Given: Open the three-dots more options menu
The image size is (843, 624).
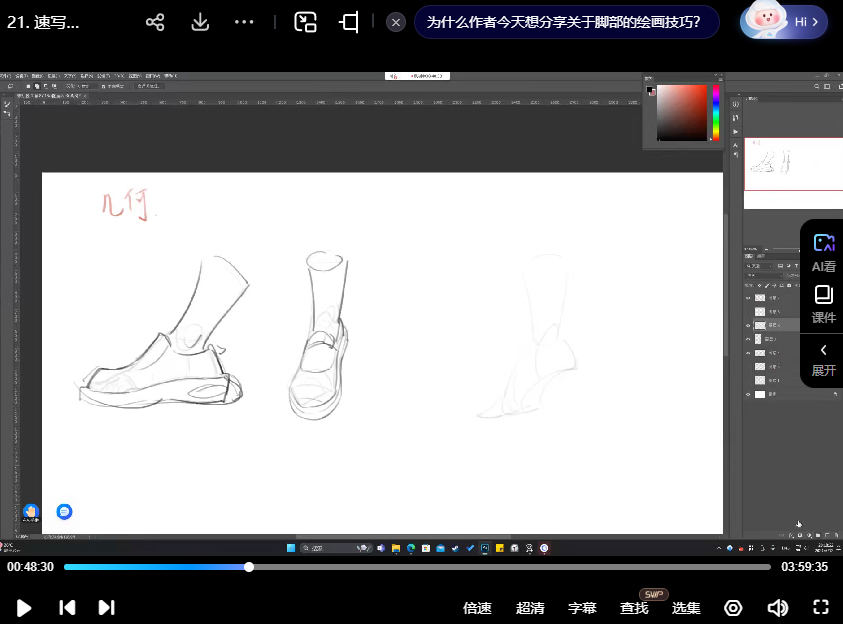Looking at the screenshot, I should (244, 22).
